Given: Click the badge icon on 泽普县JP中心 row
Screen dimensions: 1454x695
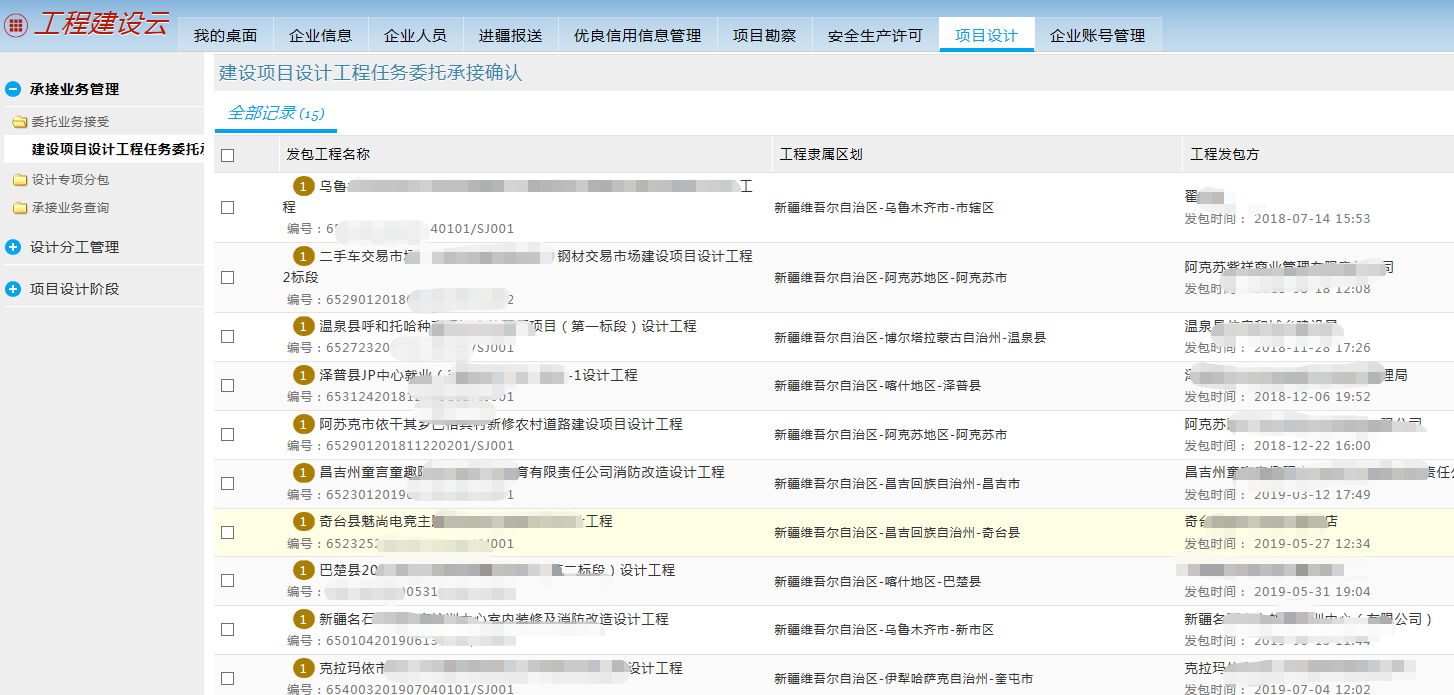Looking at the screenshot, I should click(303, 375).
